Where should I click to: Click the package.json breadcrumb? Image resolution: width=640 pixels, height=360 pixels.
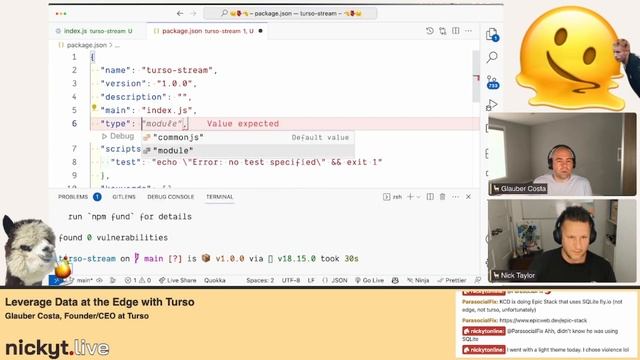point(87,45)
